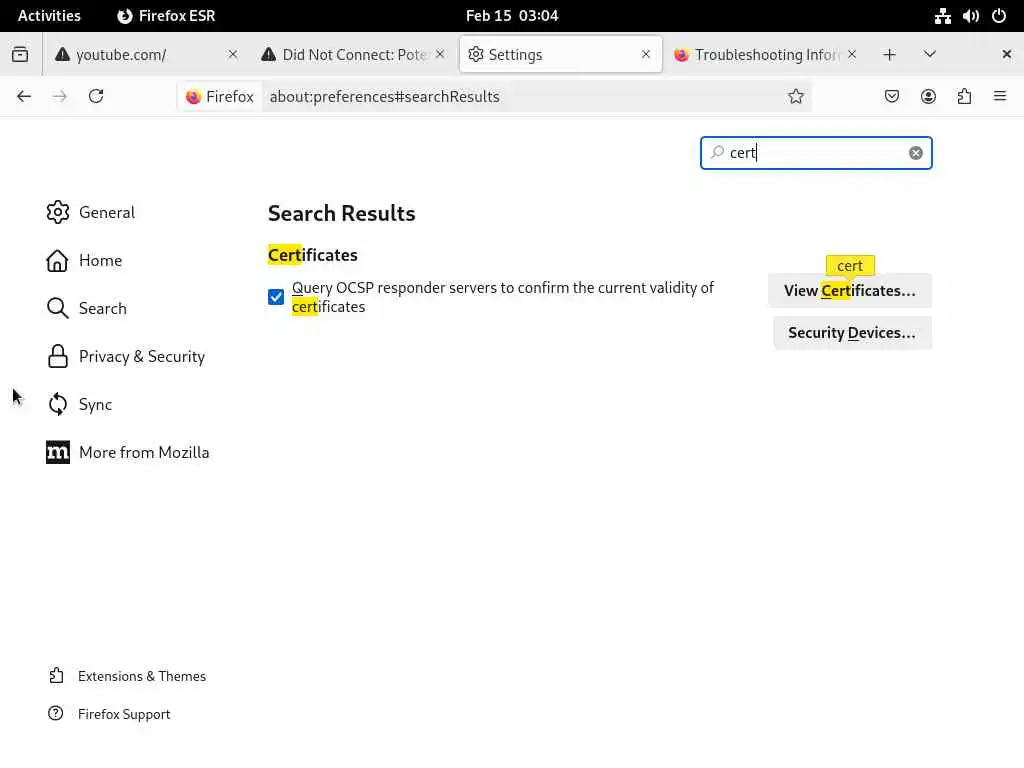Expand the list all tabs dropdown

pos(930,55)
